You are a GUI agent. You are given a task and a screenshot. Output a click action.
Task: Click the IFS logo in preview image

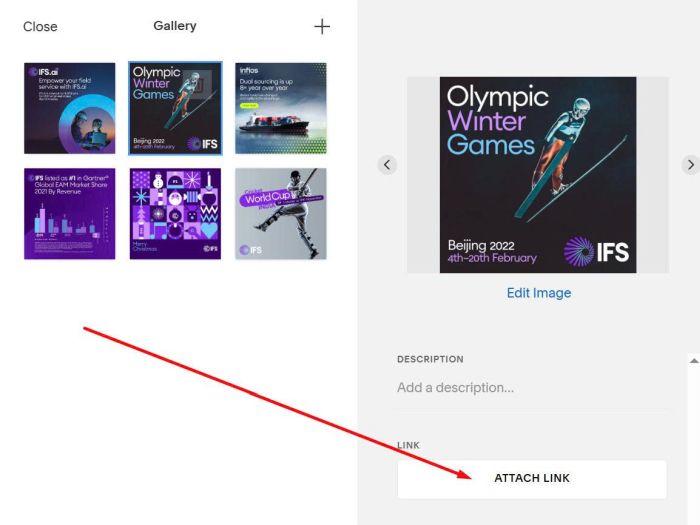click(596, 252)
